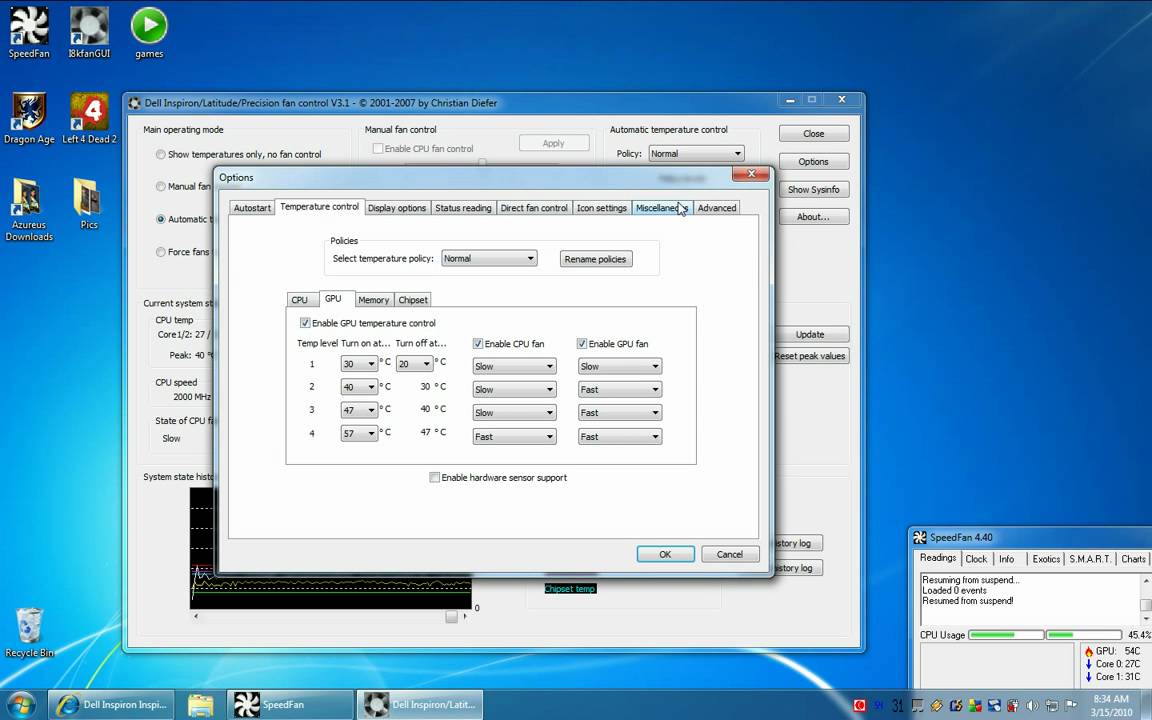Open level 1 Turn on temperature dropdown
This screenshot has height=720, width=1152.
[359, 364]
